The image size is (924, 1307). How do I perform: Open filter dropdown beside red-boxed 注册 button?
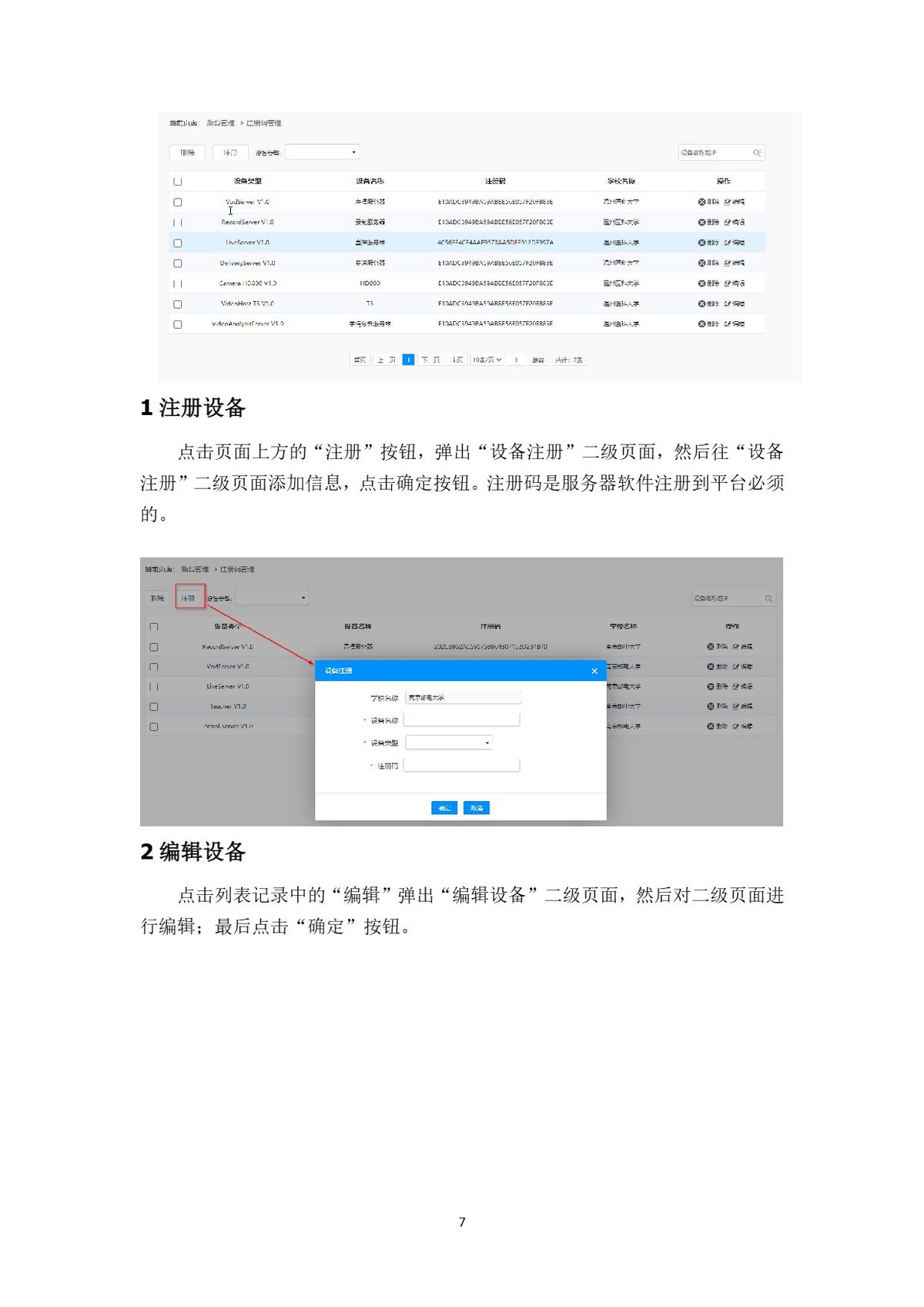coord(272,598)
